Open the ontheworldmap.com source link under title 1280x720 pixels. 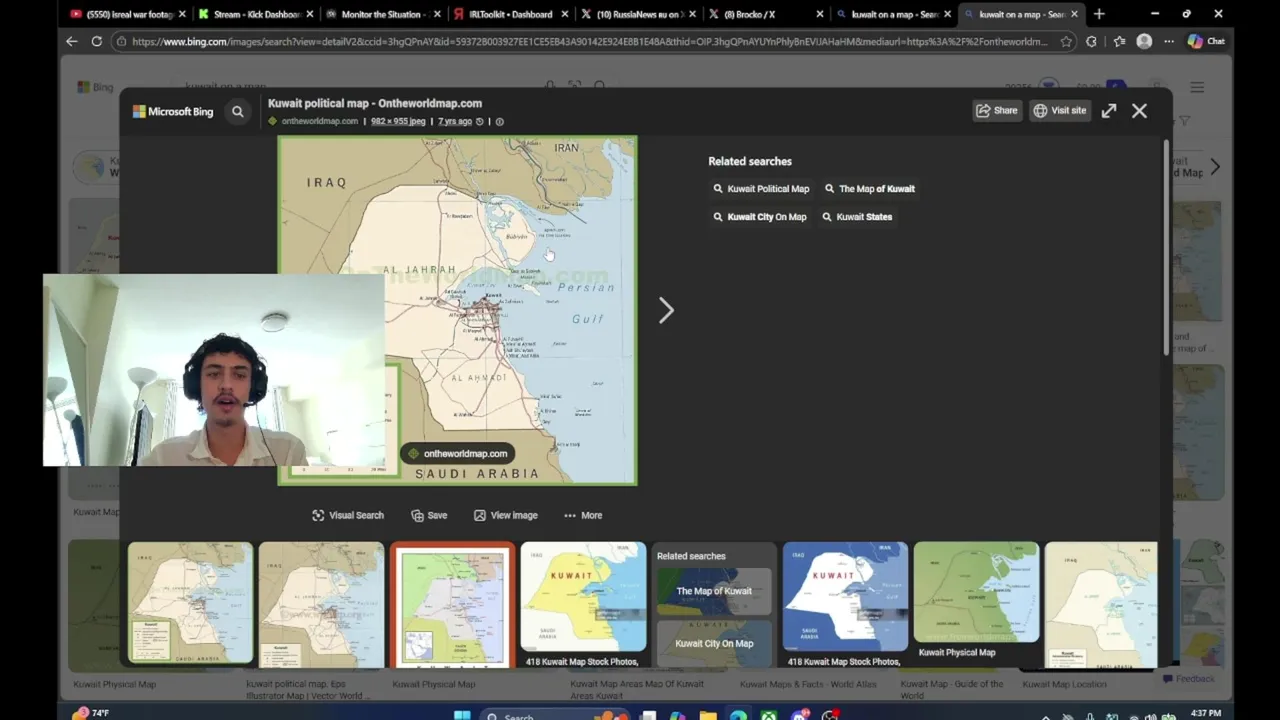[x=319, y=121]
